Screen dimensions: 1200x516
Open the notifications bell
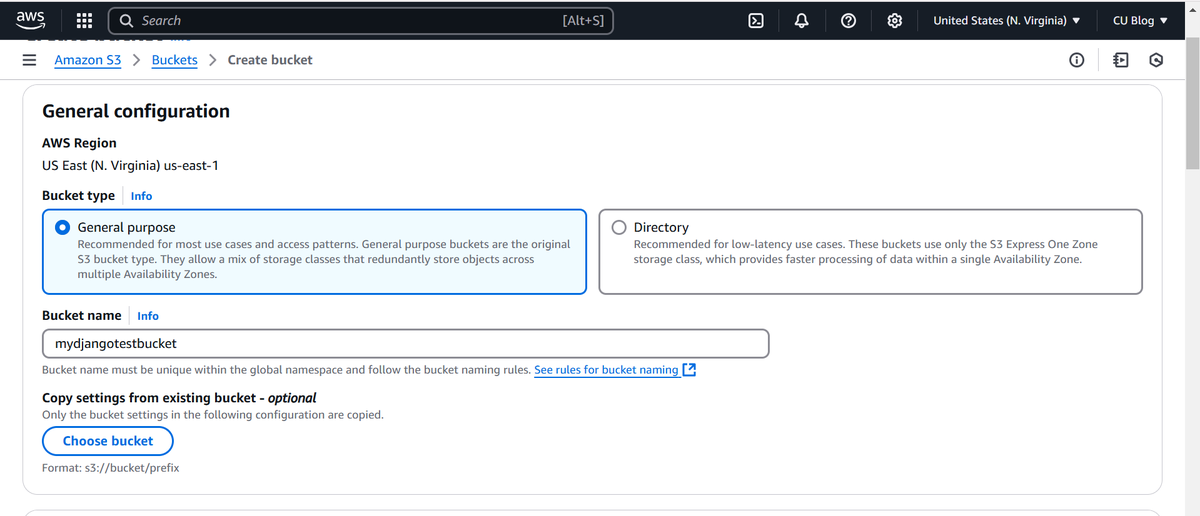pyautogui.click(x=802, y=20)
